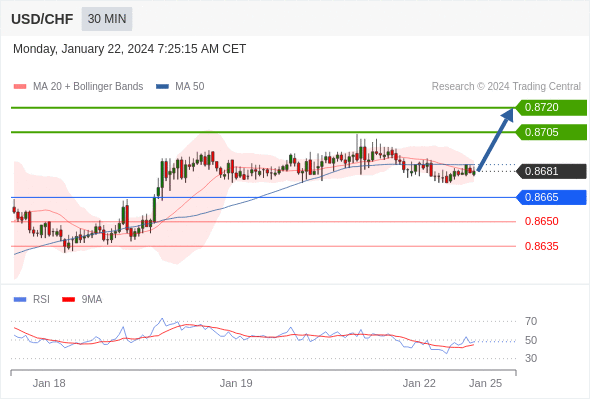Click the pink MA 20 legend swatch
Viewport: 590px width, 400px height.
[x=20, y=87]
